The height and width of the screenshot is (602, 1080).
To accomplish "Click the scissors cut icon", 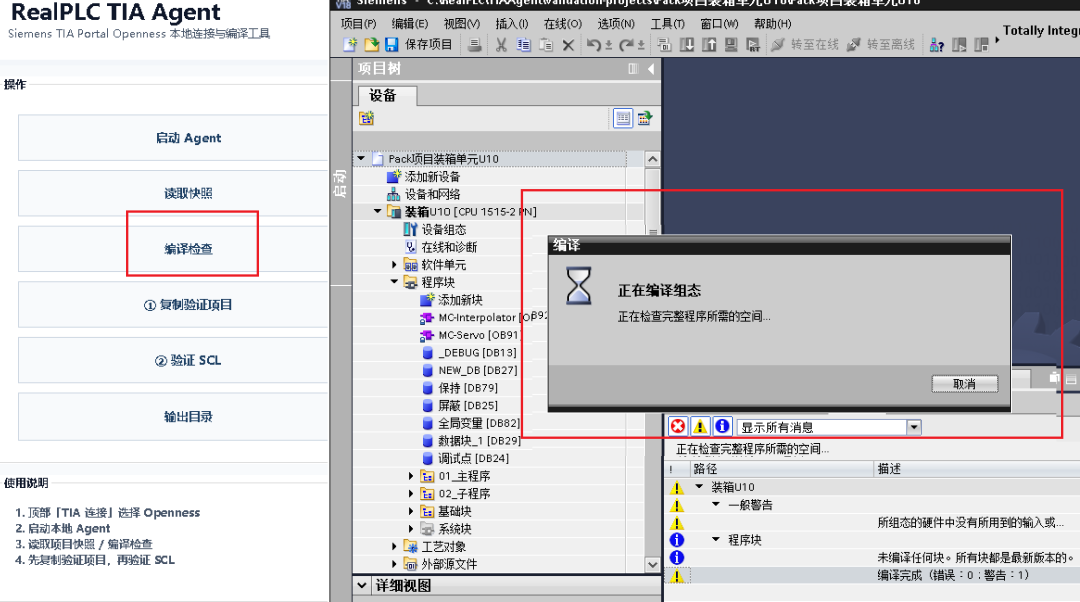I will coord(501,45).
